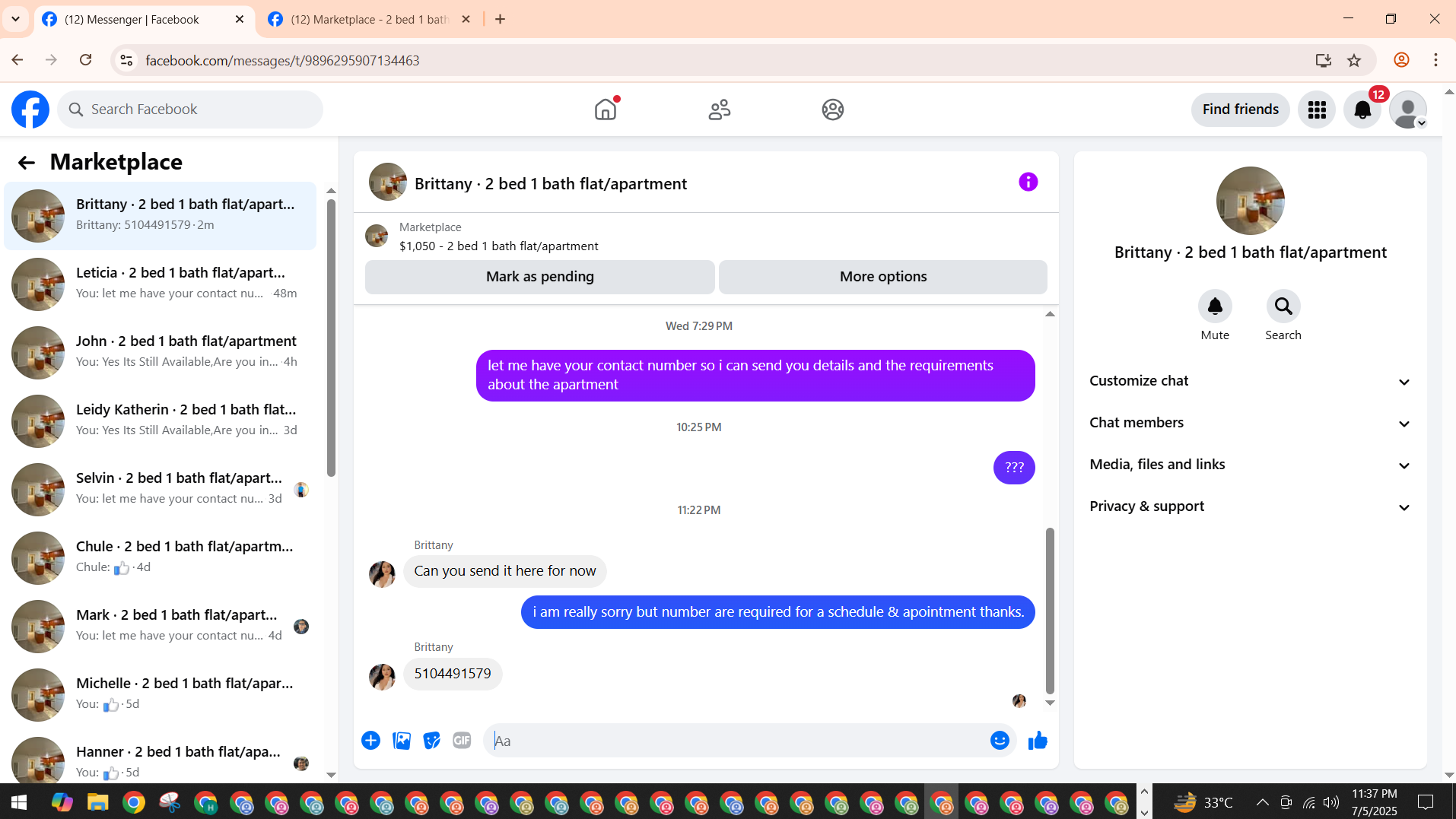Viewport: 1456px width, 819px height.
Task: Click the Search Facebook field
Action: pyautogui.click(x=190, y=110)
